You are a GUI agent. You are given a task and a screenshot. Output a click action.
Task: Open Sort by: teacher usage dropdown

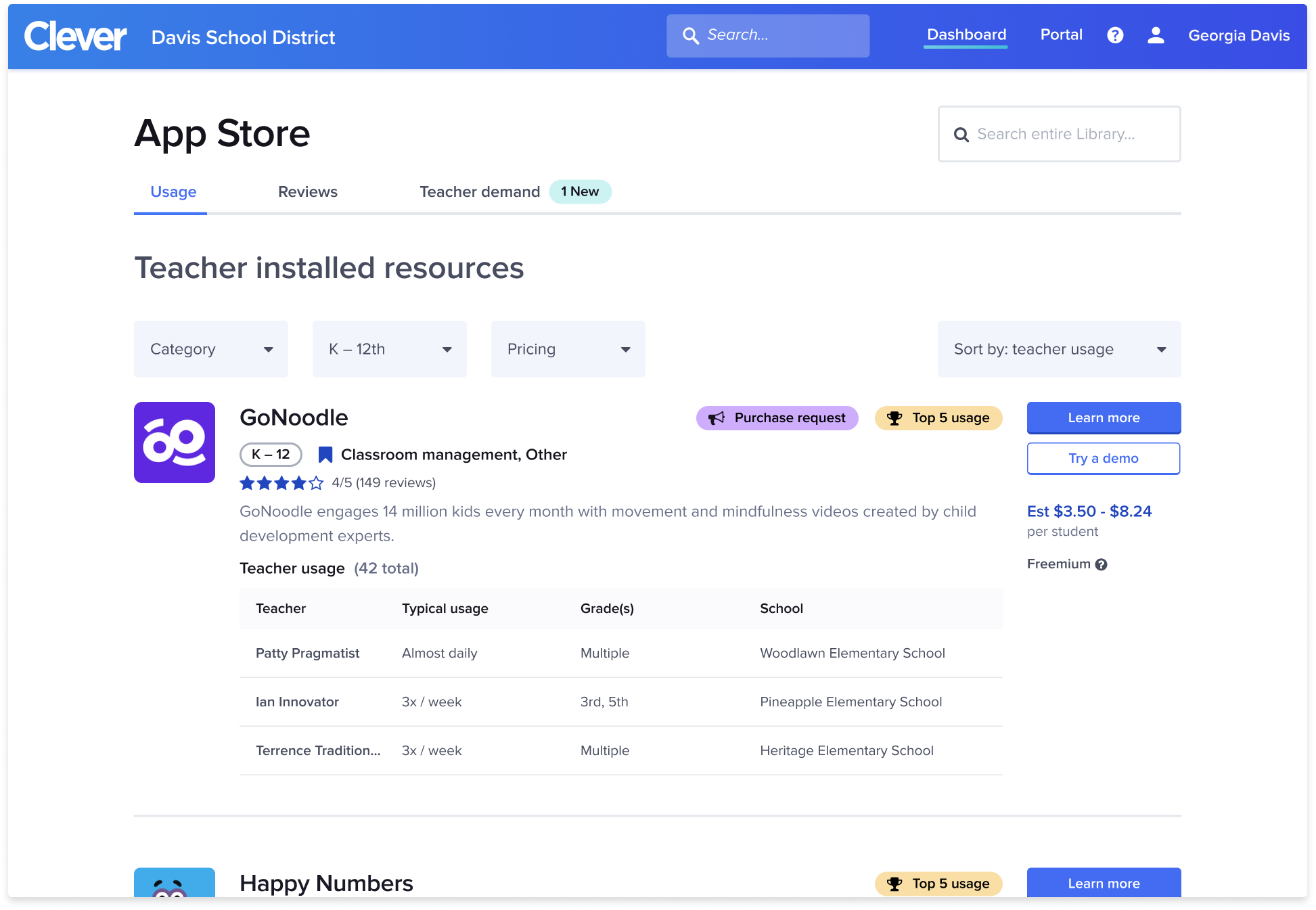tap(1060, 349)
